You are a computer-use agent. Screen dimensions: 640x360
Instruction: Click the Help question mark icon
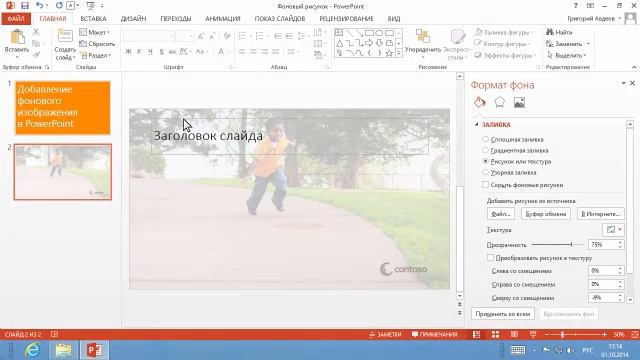576,6
